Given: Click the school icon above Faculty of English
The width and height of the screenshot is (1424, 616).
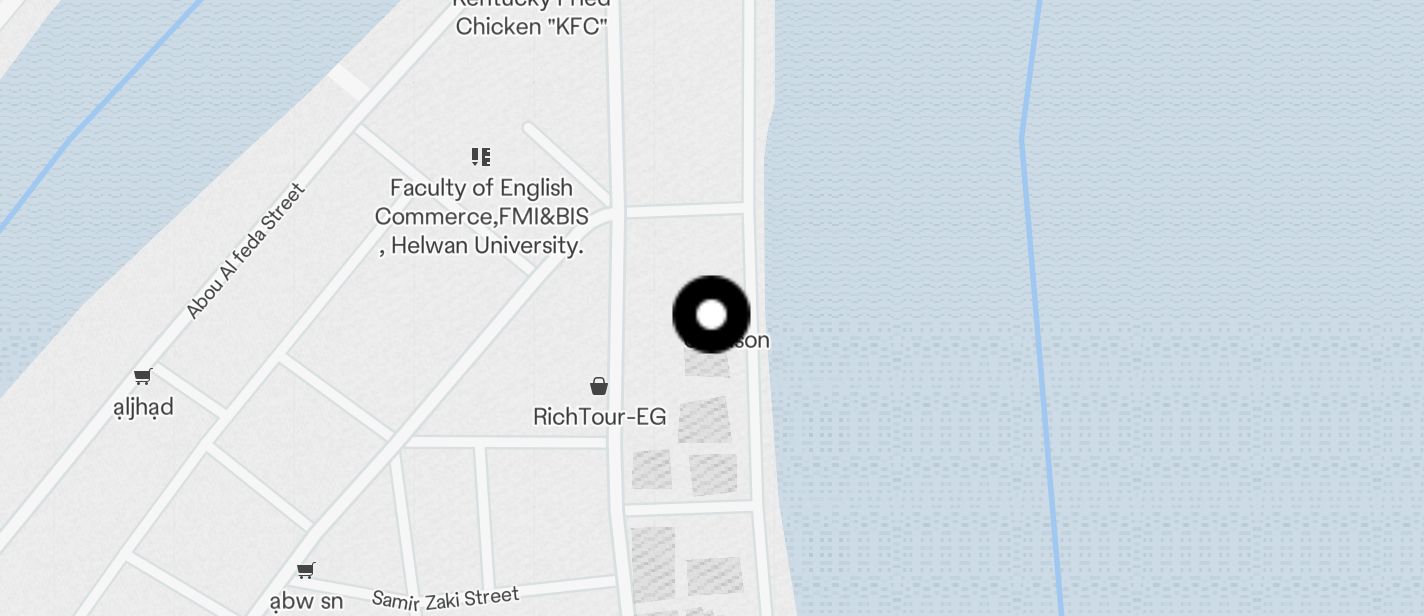Looking at the screenshot, I should pos(481,157).
